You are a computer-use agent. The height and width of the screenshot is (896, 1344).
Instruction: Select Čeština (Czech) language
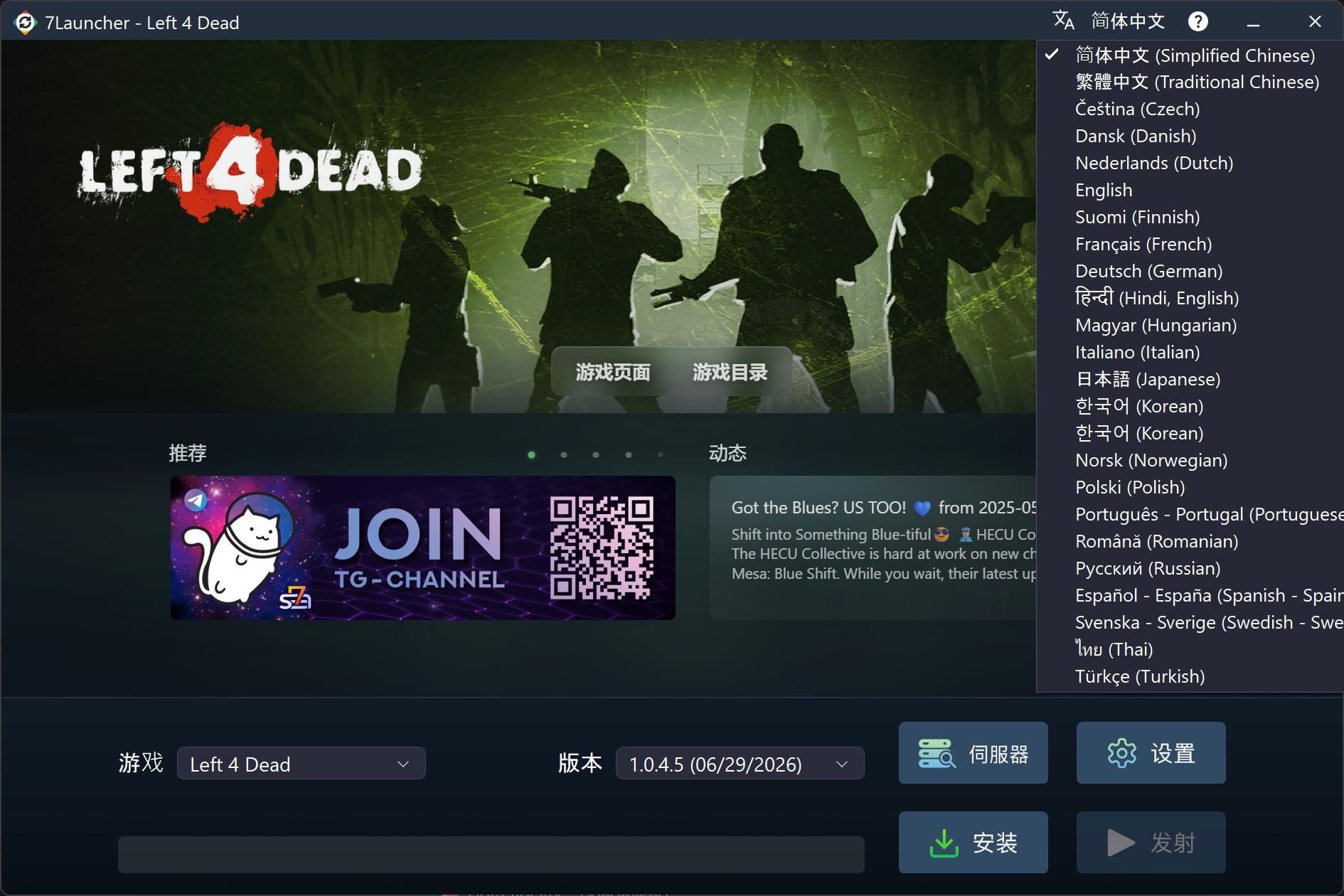[1190, 110]
